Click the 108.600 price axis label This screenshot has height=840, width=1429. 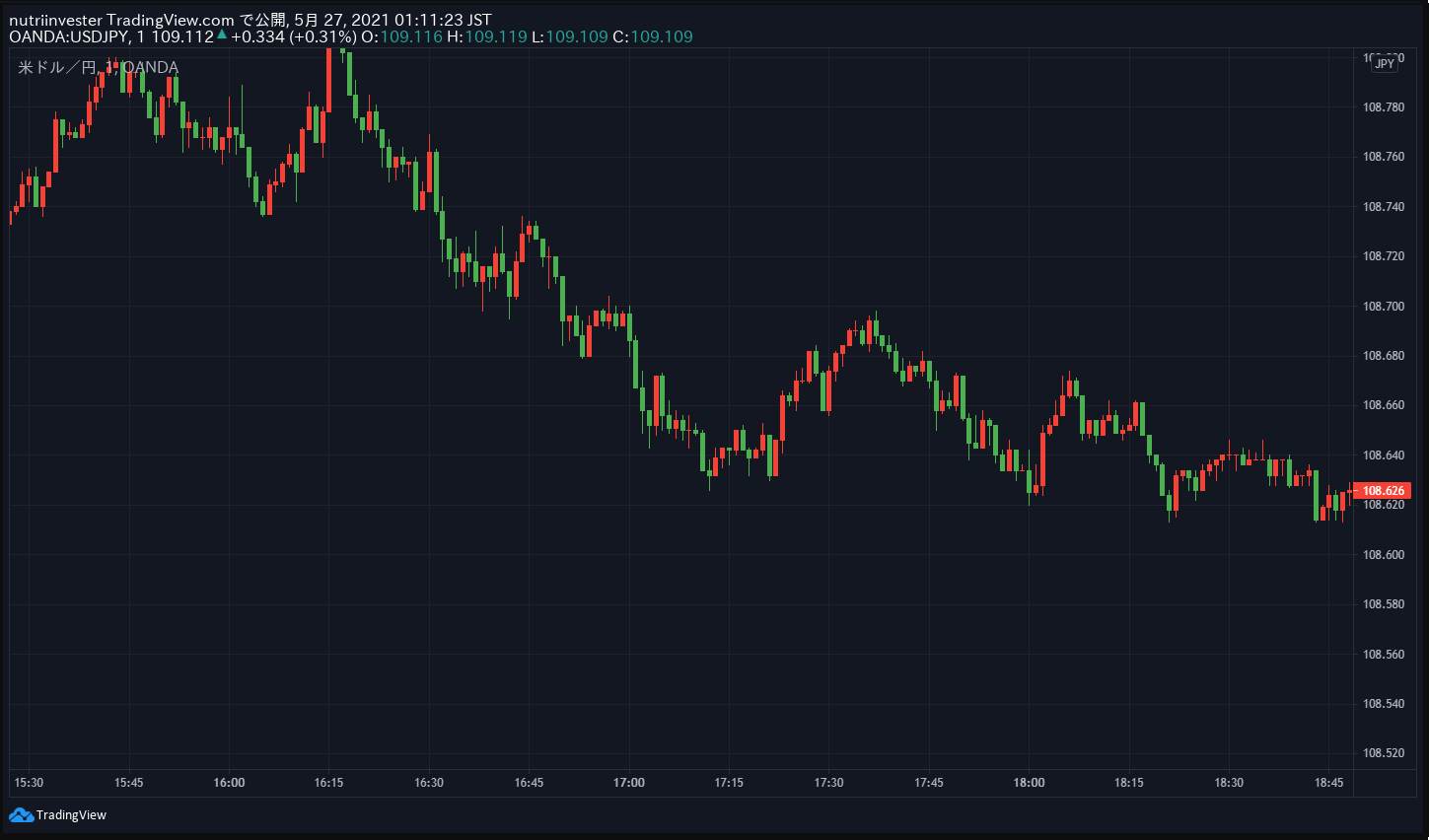(1384, 555)
